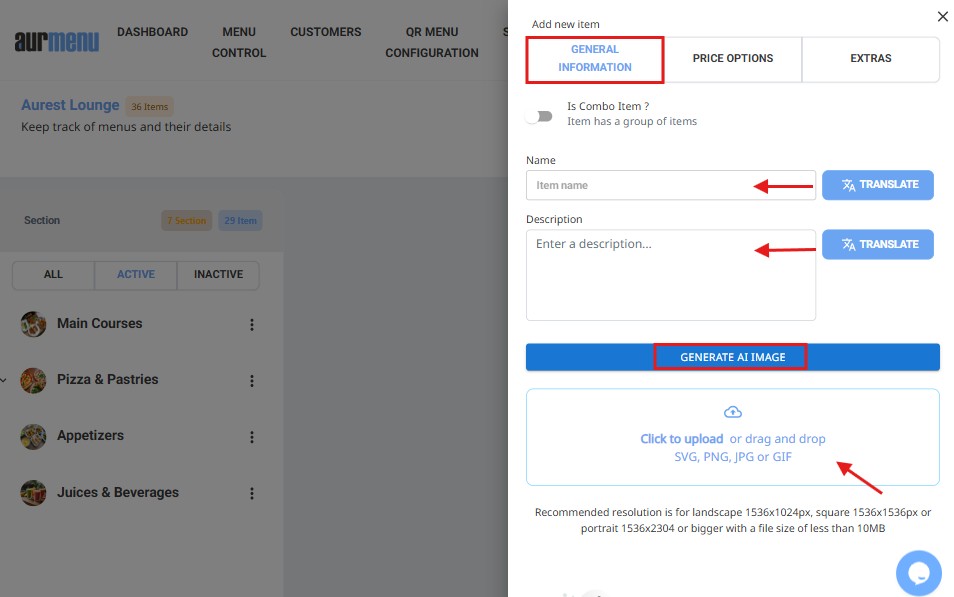
Task: Open Juices & Beverages three-dot menu
Action: pos(252,493)
